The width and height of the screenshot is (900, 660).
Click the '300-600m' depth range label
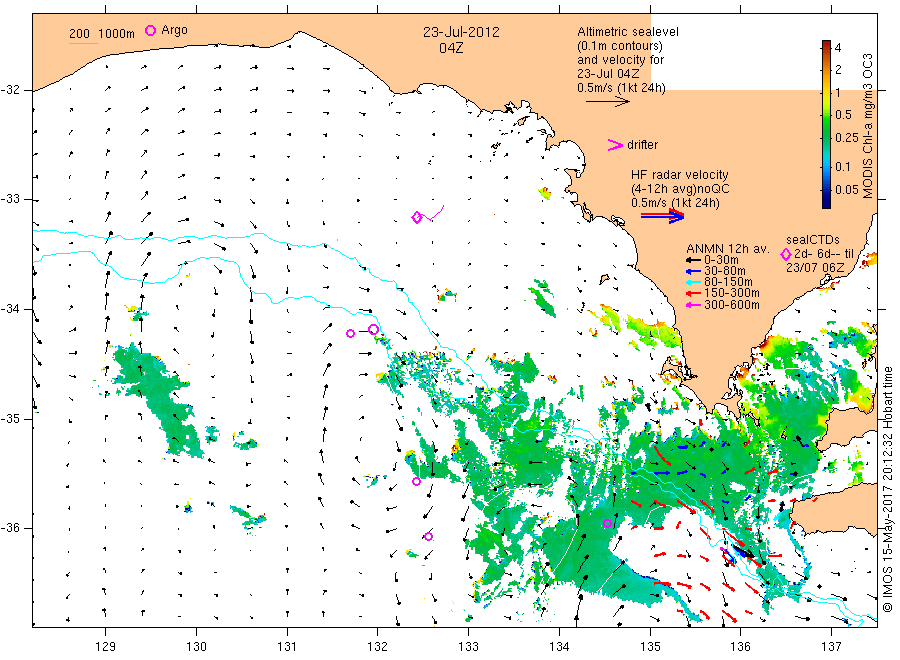(732, 305)
